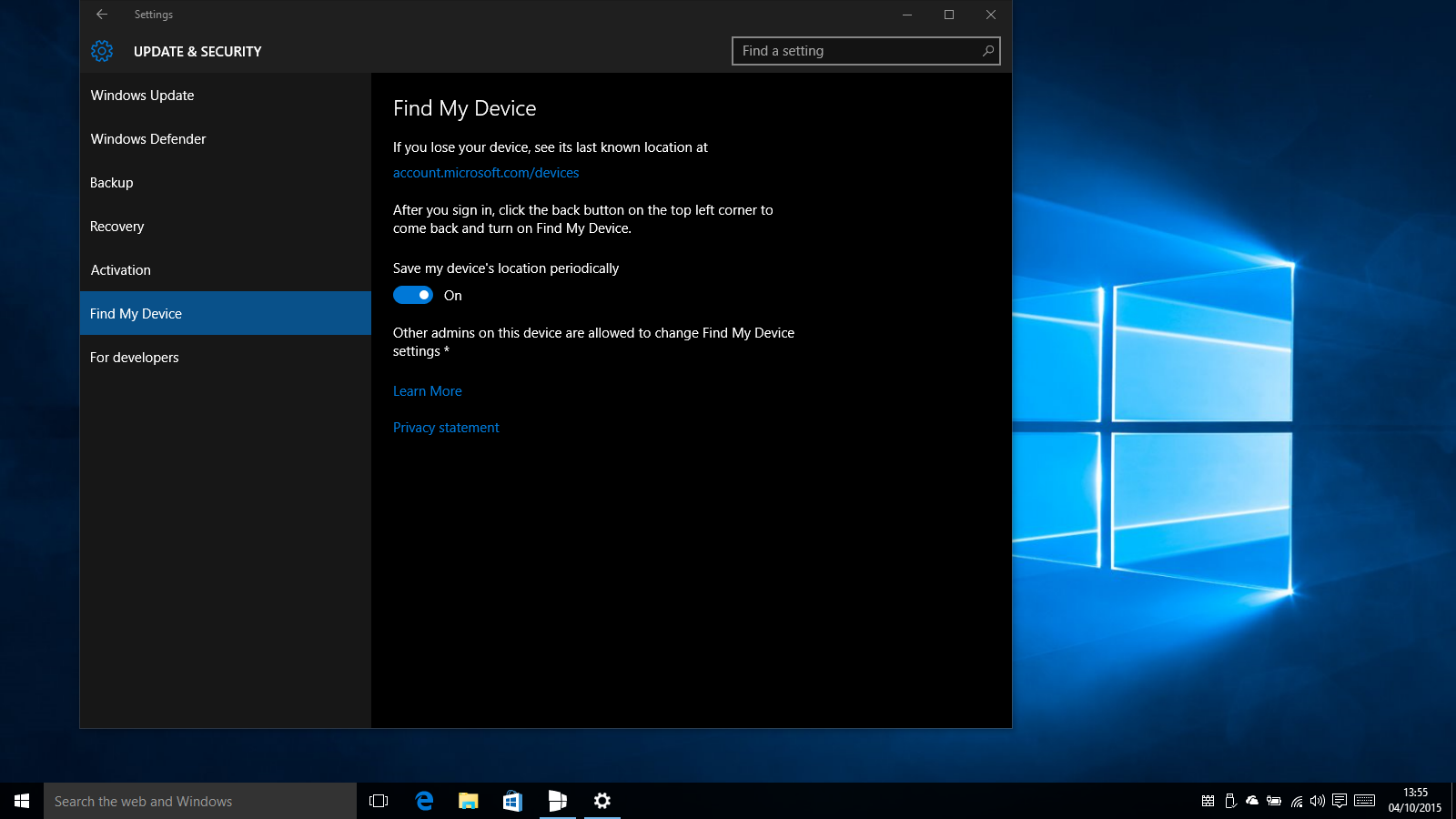Click the Update & Security gear icon
Image resolution: width=1456 pixels, height=819 pixels.
coord(102,51)
